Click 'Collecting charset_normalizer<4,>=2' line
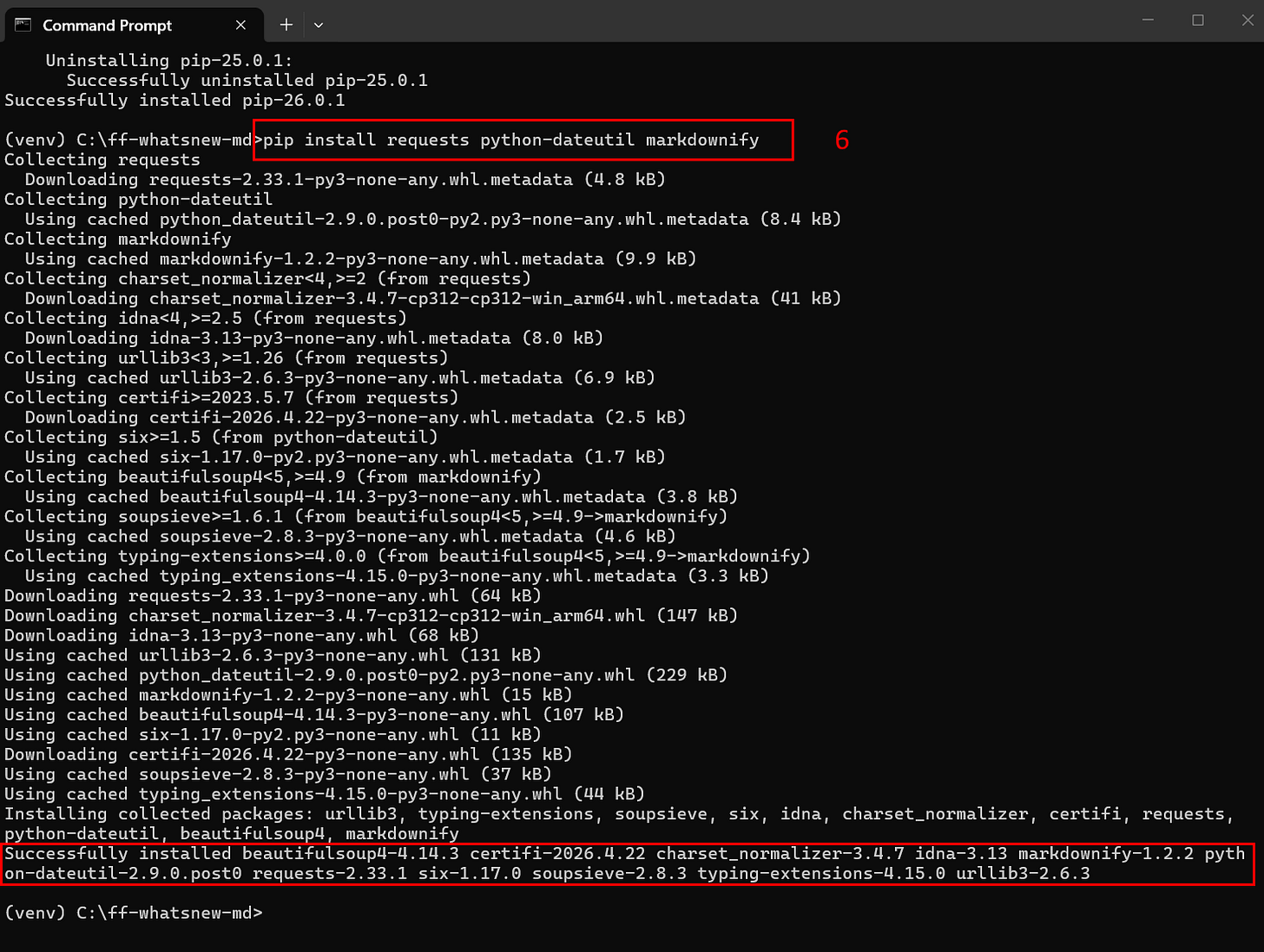Viewport: 1264px width, 952px height. 268,279
